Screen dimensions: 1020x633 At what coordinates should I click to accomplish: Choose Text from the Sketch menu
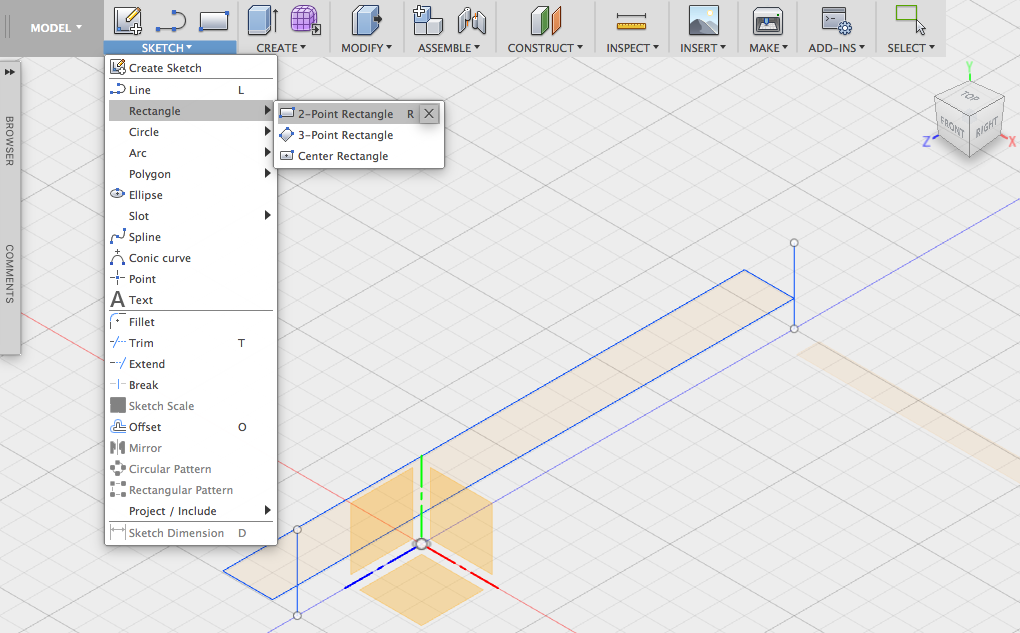191,299
